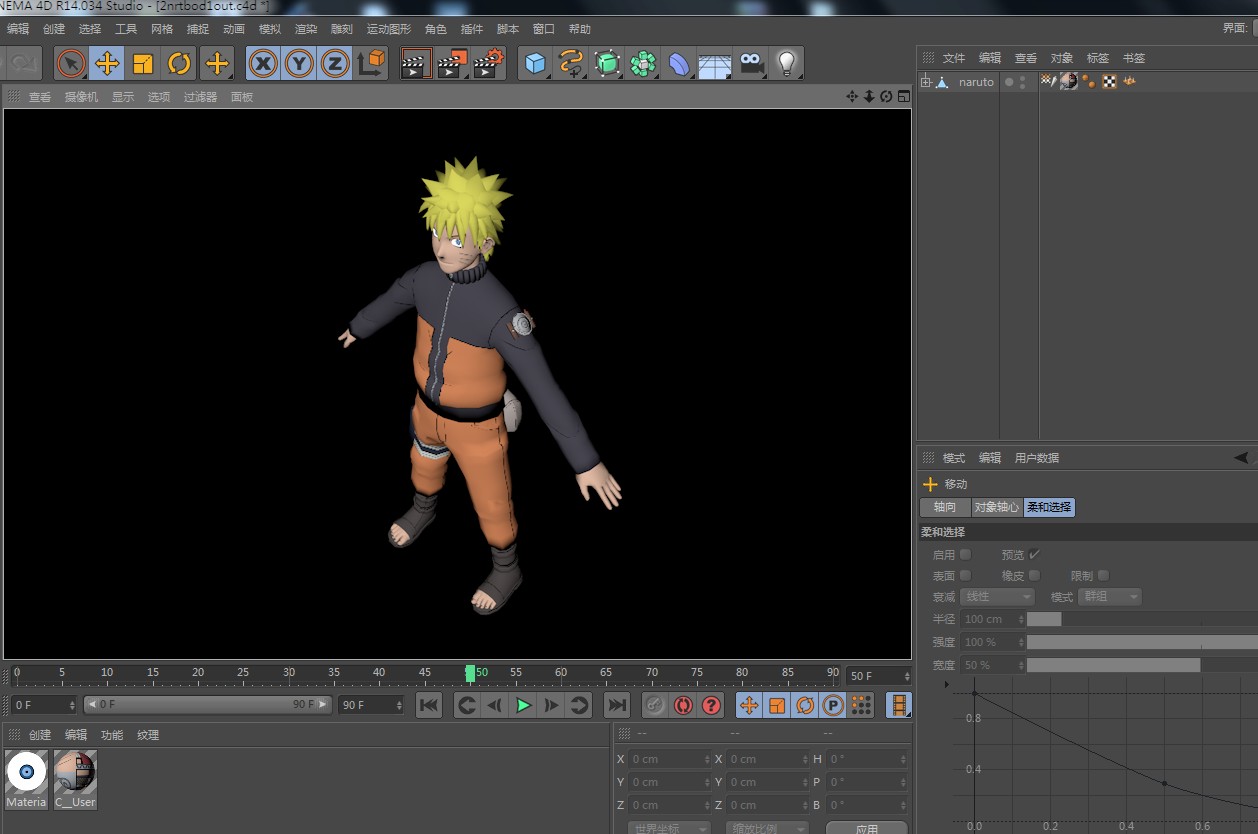The height and width of the screenshot is (834, 1258).
Task: Open the render settings clapper with gear
Action: 488,64
